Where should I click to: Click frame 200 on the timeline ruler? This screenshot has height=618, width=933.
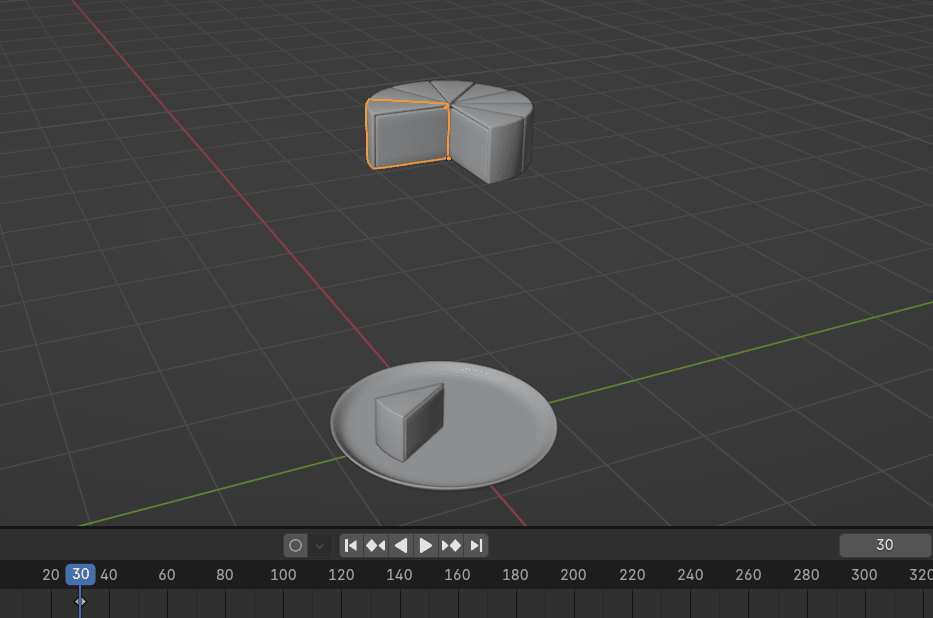pos(573,575)
